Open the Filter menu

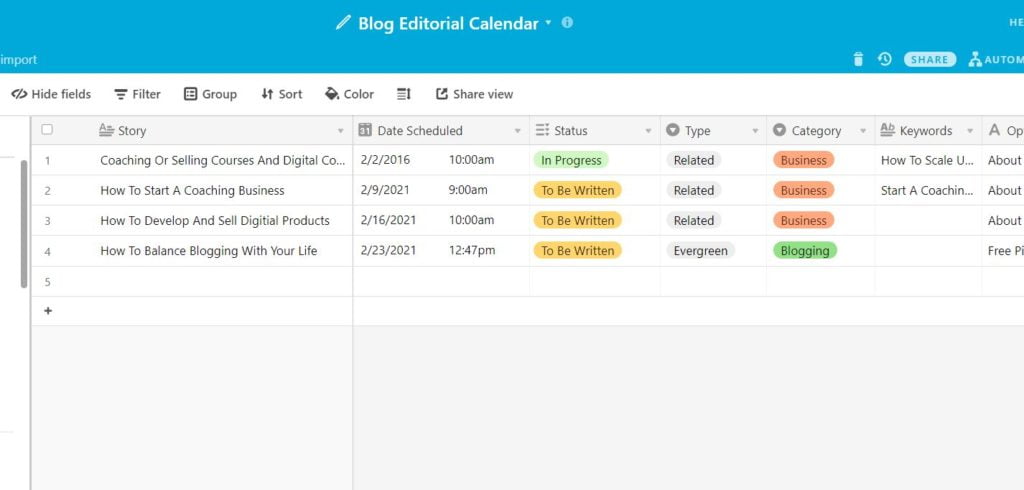pos(137,94)
